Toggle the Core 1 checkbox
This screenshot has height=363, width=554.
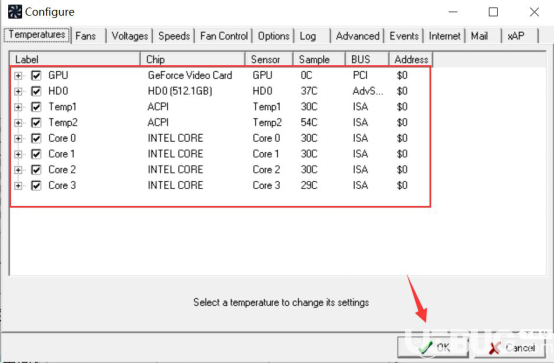pyautogui.click(x=36, y=154)
